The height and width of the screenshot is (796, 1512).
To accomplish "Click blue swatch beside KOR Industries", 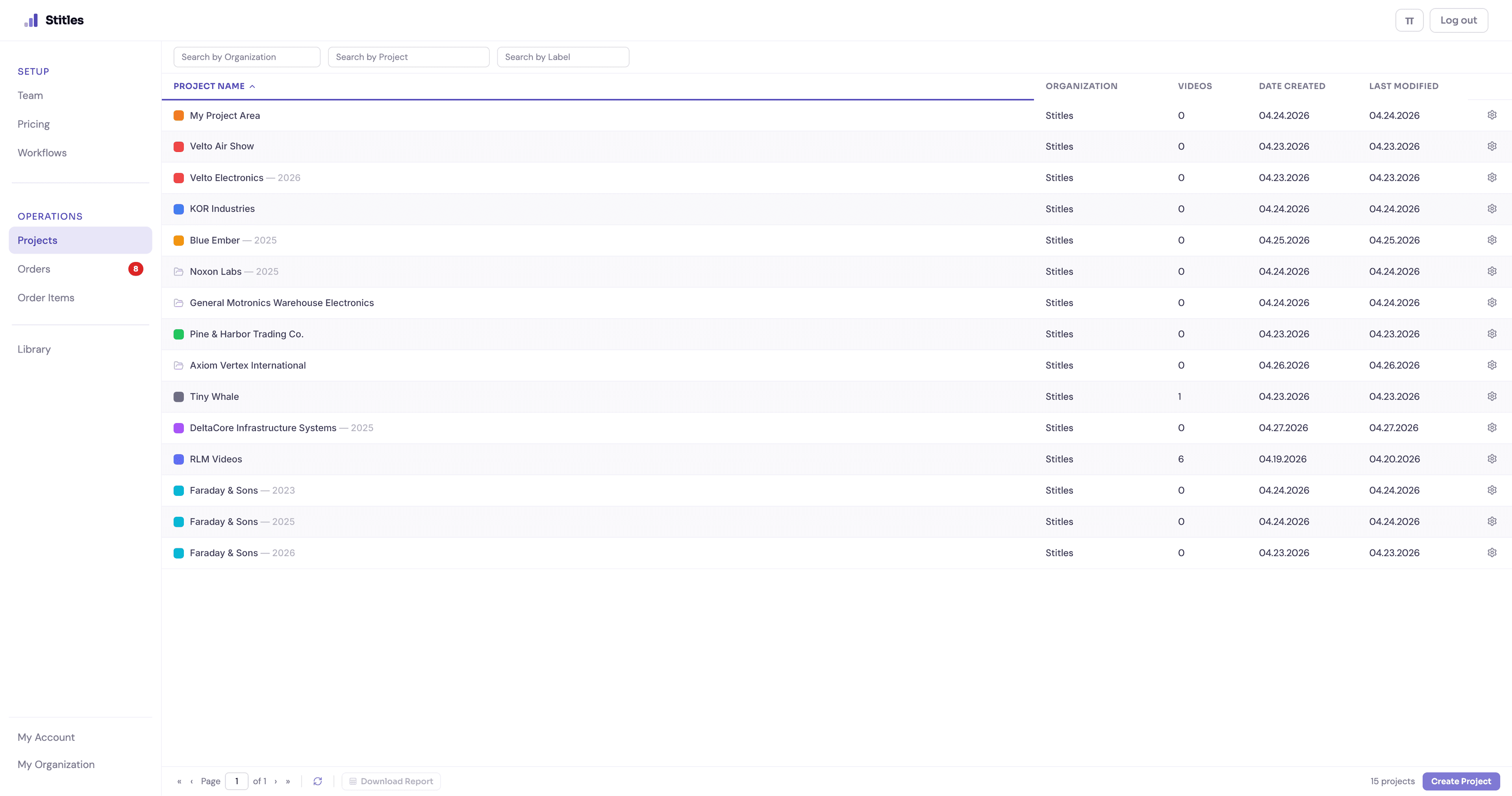I will (x=178, y=209).
